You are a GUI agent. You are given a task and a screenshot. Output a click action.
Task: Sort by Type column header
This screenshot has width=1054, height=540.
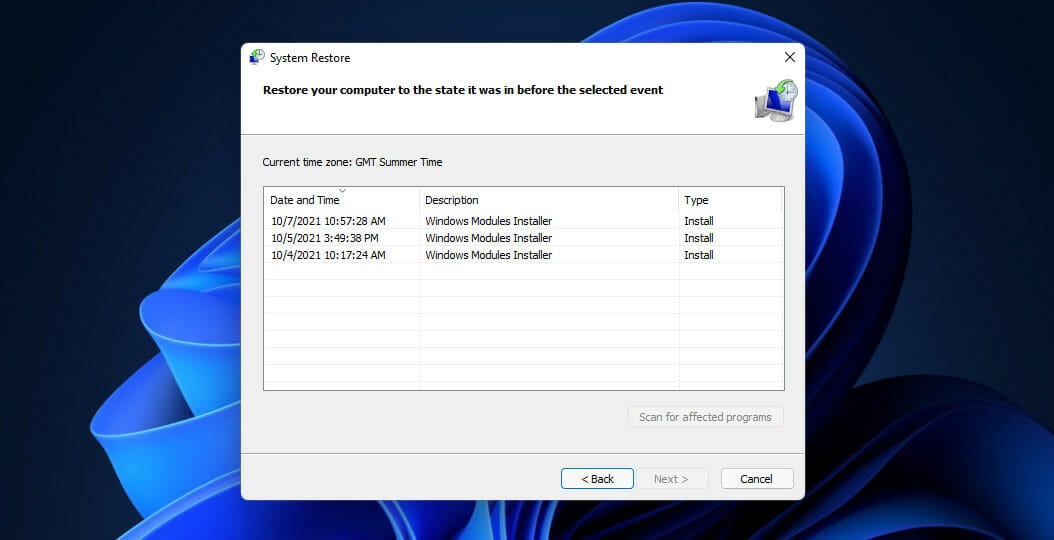click(x=730, y=200)
